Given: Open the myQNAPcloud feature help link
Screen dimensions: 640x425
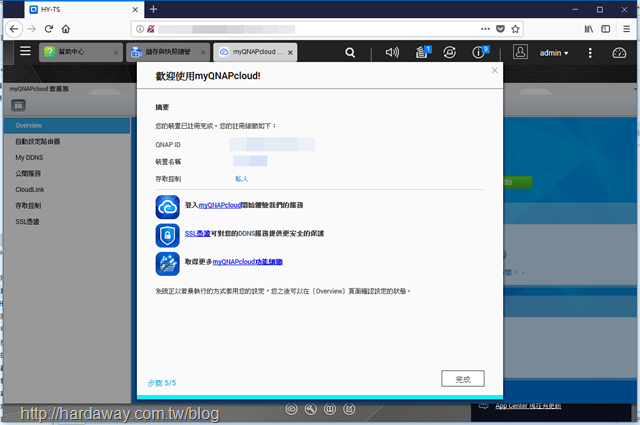Looking at the screenshot, I should [247, 262].
